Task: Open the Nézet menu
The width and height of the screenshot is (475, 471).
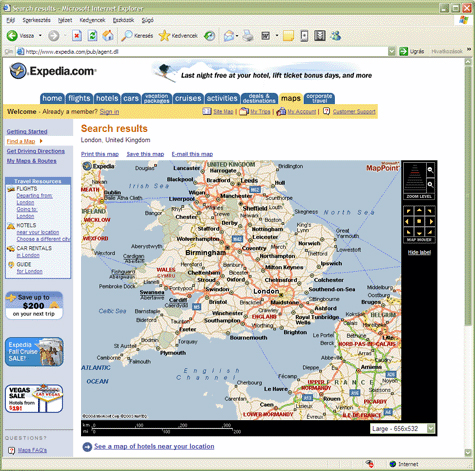Action: 65,20
